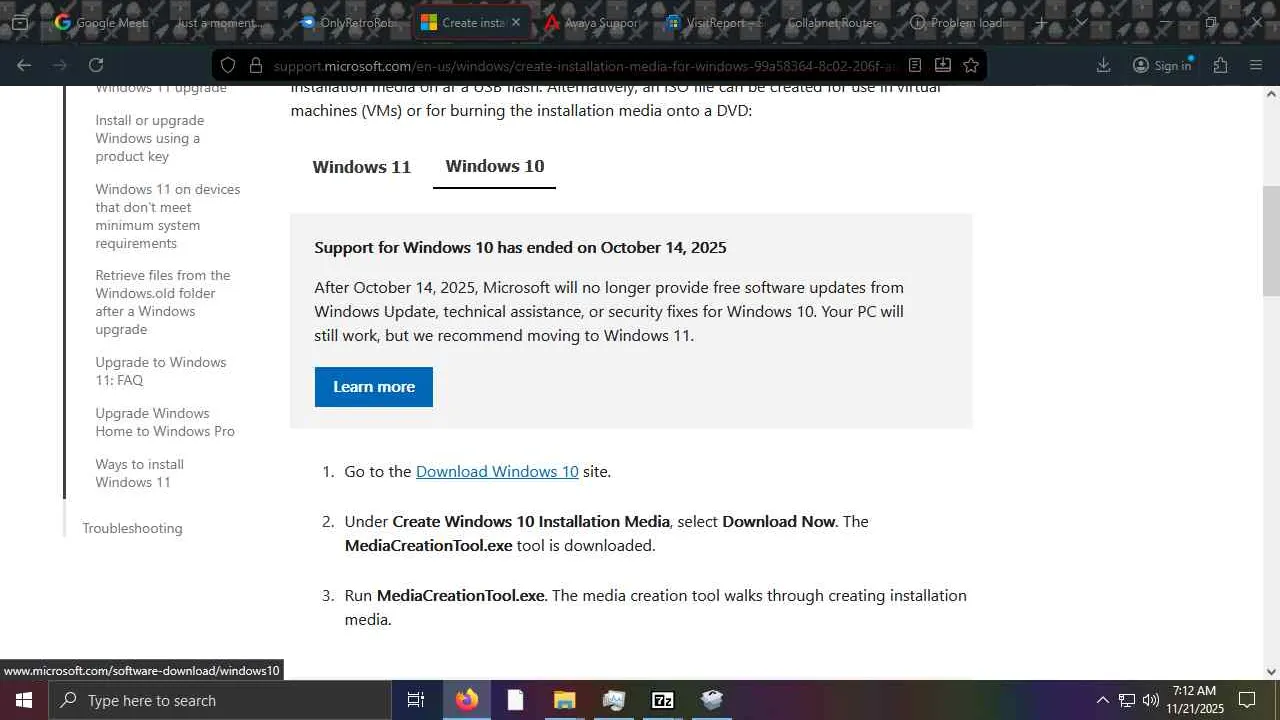Image resolution: width=1280 pixels, height=720 pixels.
Task: Open 'Retrieve files from the Windows.old folder' link
Action: [163, 302]
